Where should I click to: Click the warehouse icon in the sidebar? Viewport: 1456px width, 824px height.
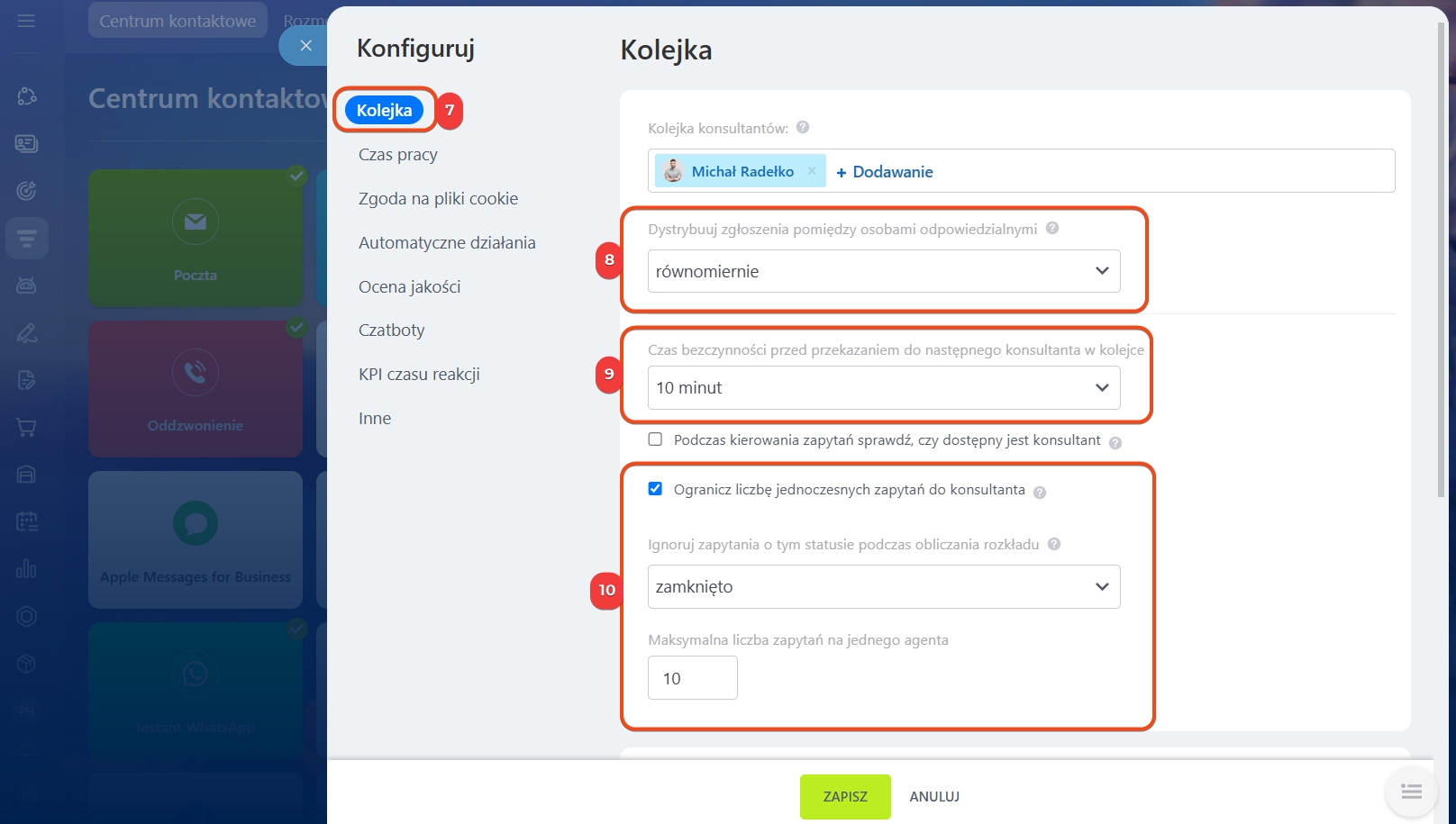(x=26, y=475)
